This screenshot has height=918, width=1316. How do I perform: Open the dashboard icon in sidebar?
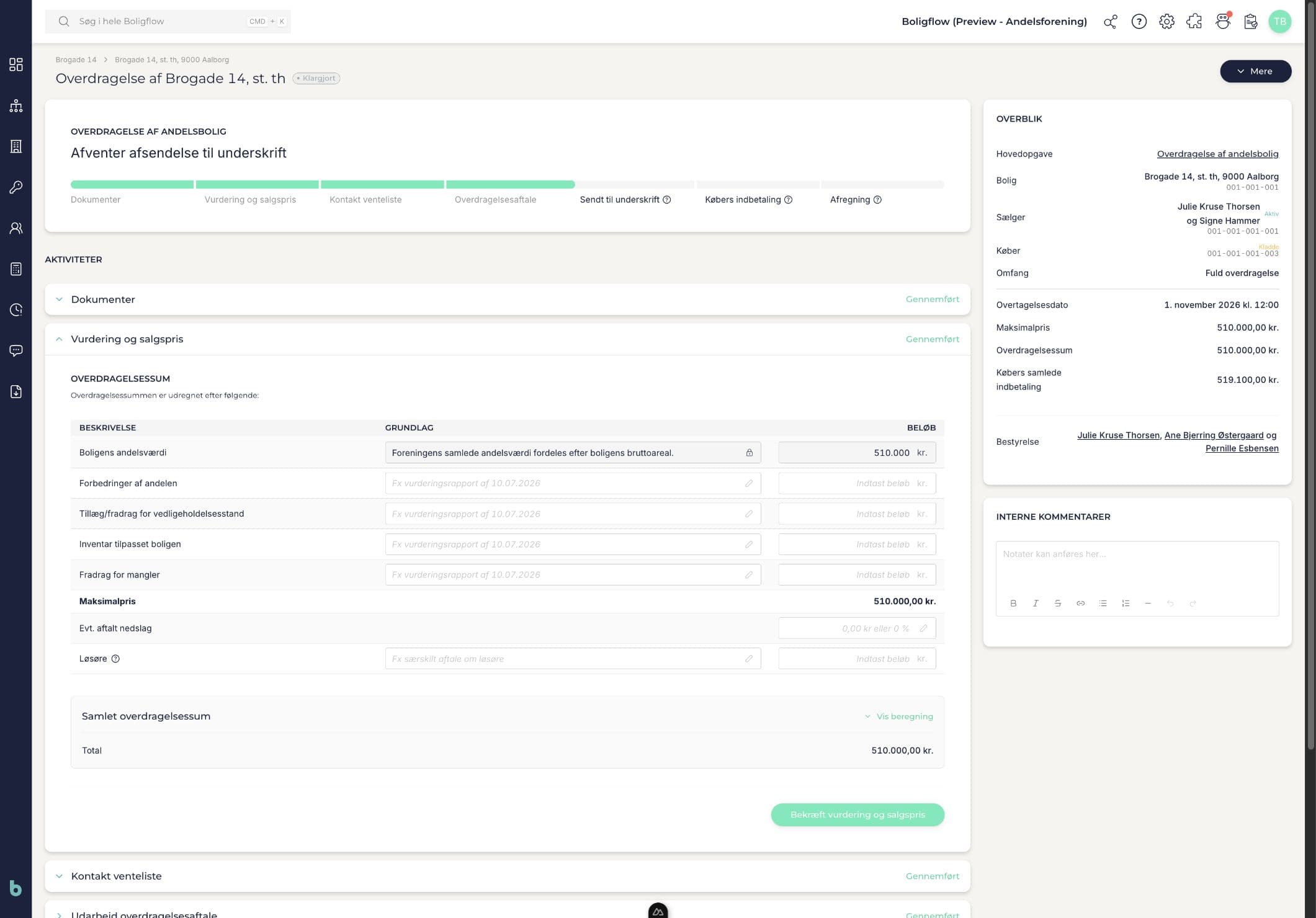(16, 65)
